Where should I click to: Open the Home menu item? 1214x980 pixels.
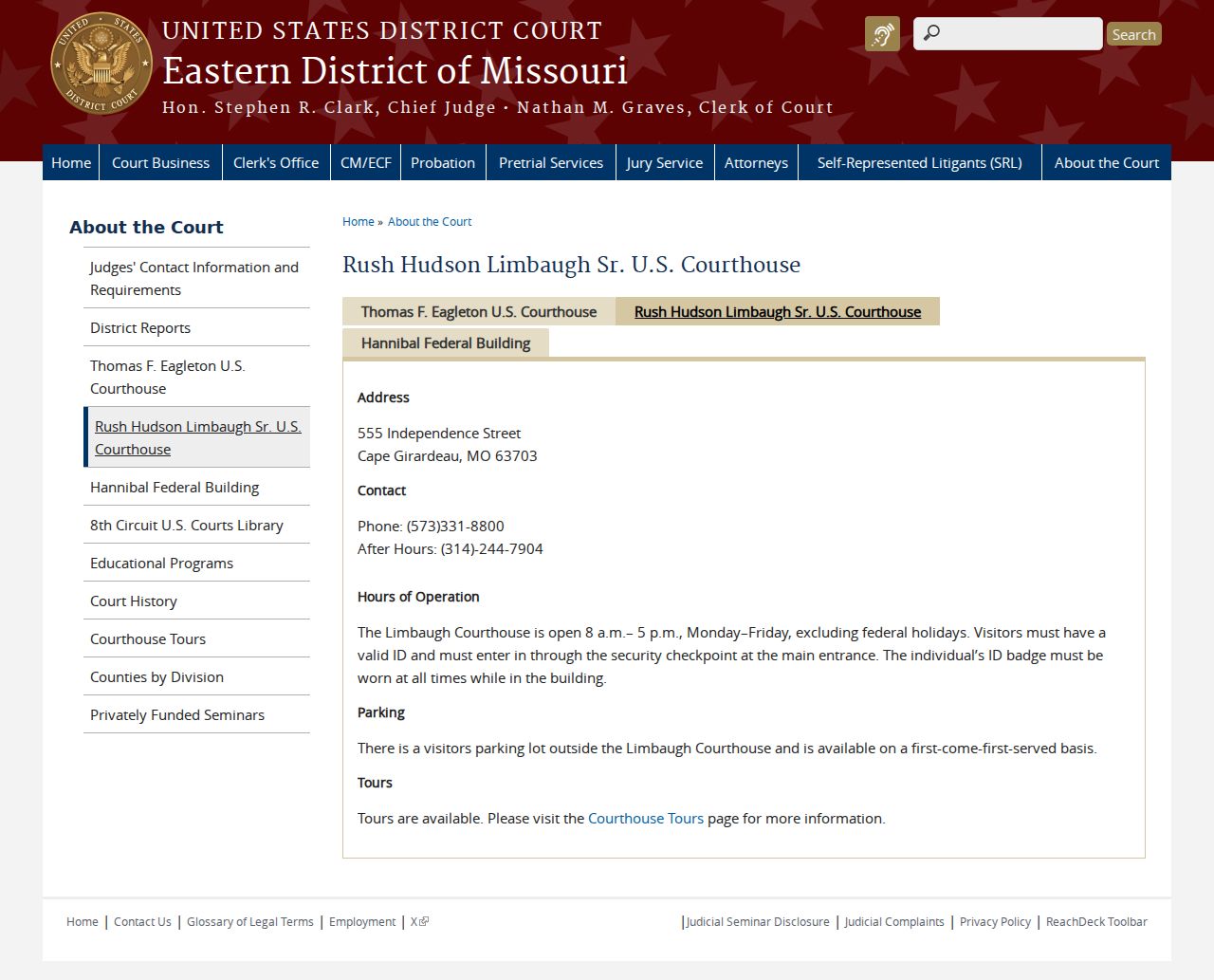(x=71, y=162)
